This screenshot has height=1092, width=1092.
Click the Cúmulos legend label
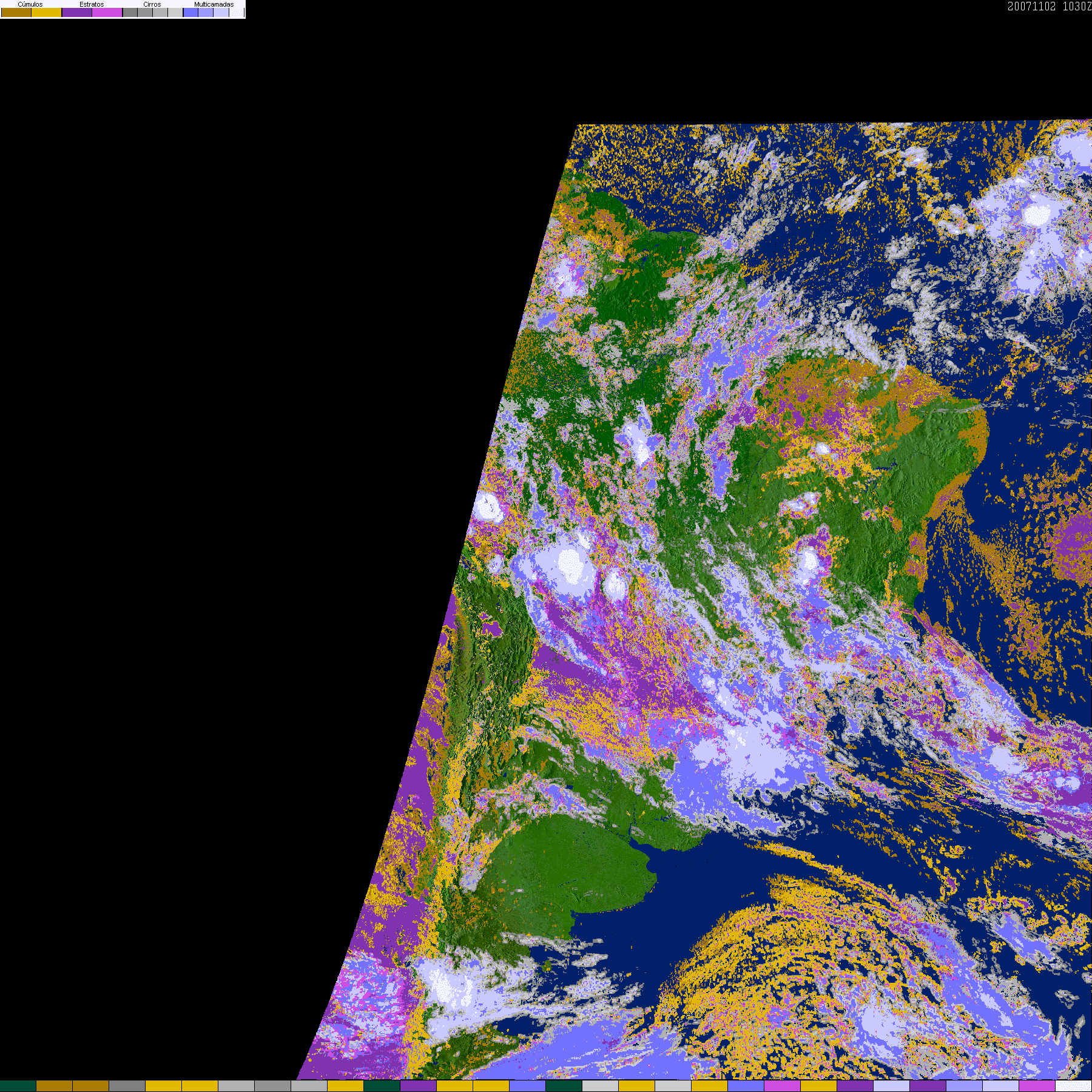coord(30,4)
